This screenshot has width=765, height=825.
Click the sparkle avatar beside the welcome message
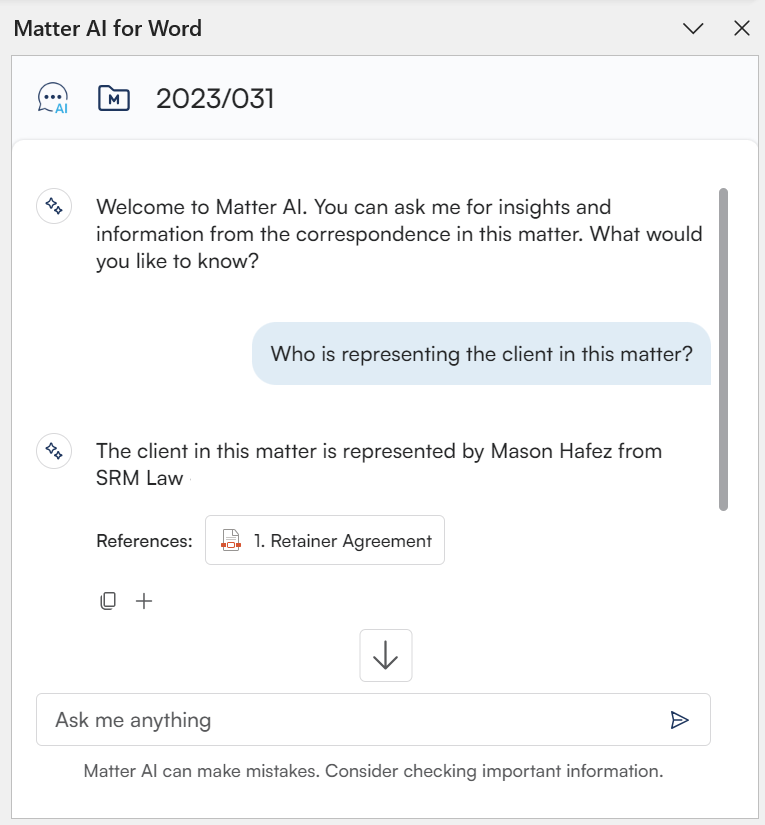pos(54,207)
